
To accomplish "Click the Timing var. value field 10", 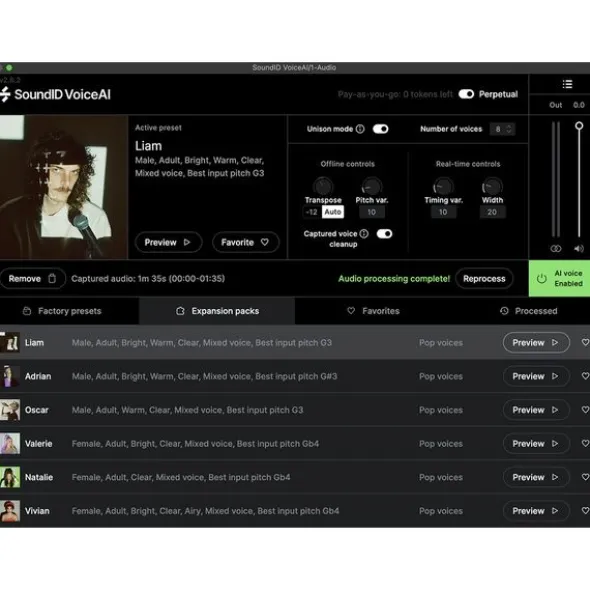I will point(443,212).
